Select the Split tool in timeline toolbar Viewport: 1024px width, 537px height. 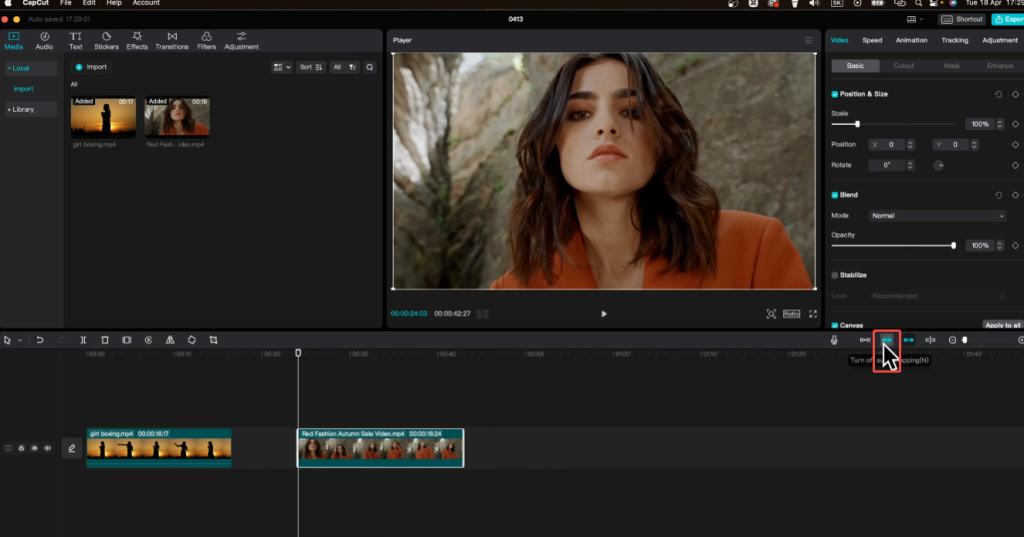click(x=83, y=340)
